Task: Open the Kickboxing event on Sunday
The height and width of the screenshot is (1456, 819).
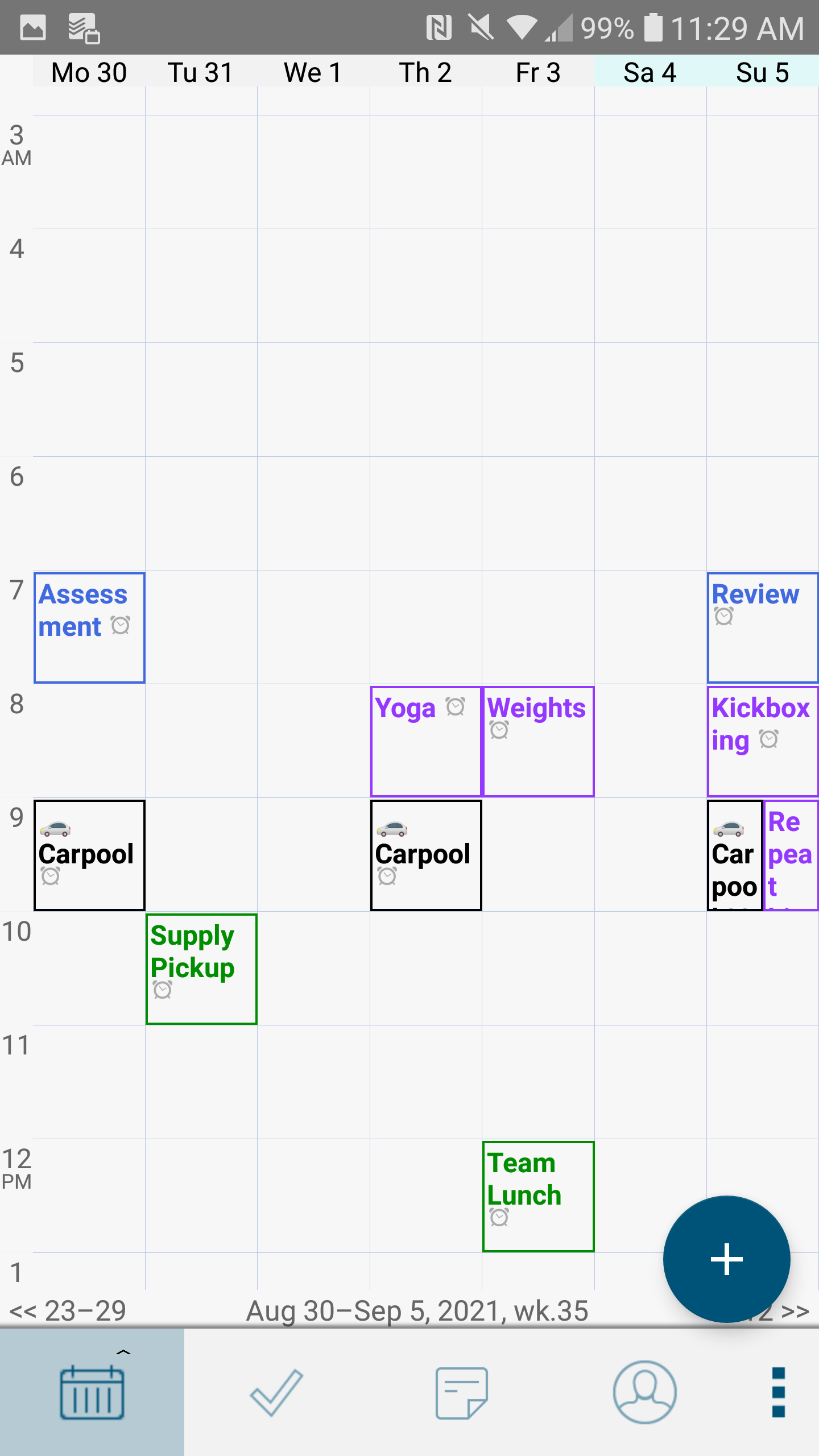Action: pyautogui.click(x=762, y=741)
